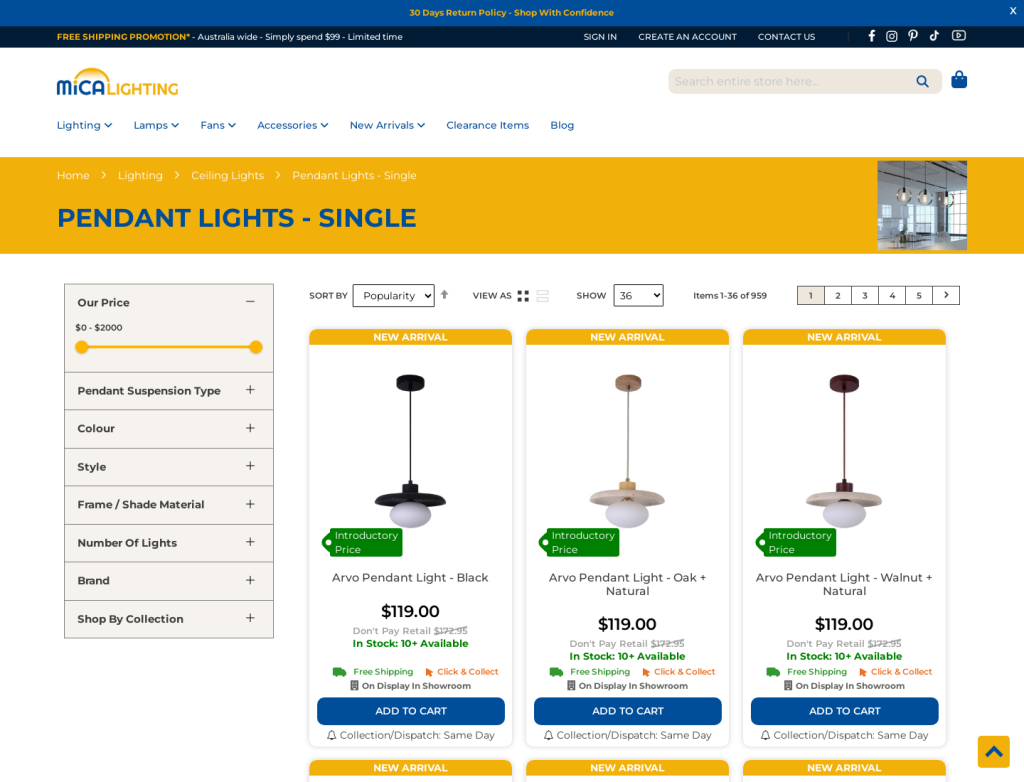
Task: Open the YouTube social icon
Action: coord(959,36)
